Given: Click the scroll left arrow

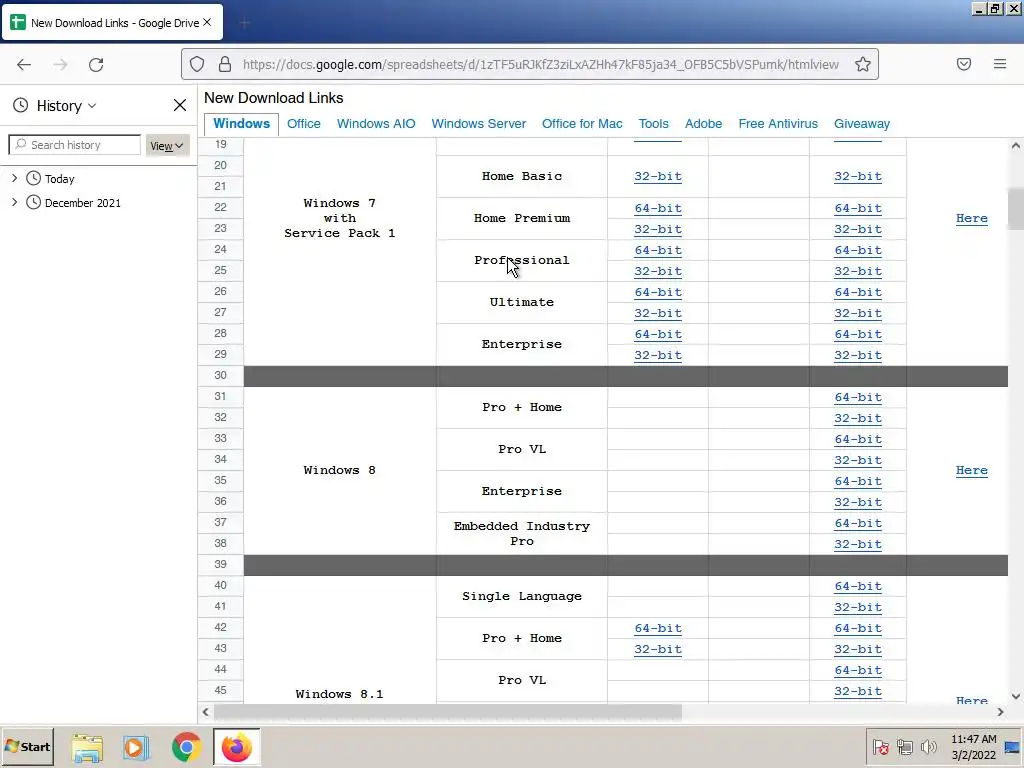Looking at the screenshot, I should coord(206,712).
